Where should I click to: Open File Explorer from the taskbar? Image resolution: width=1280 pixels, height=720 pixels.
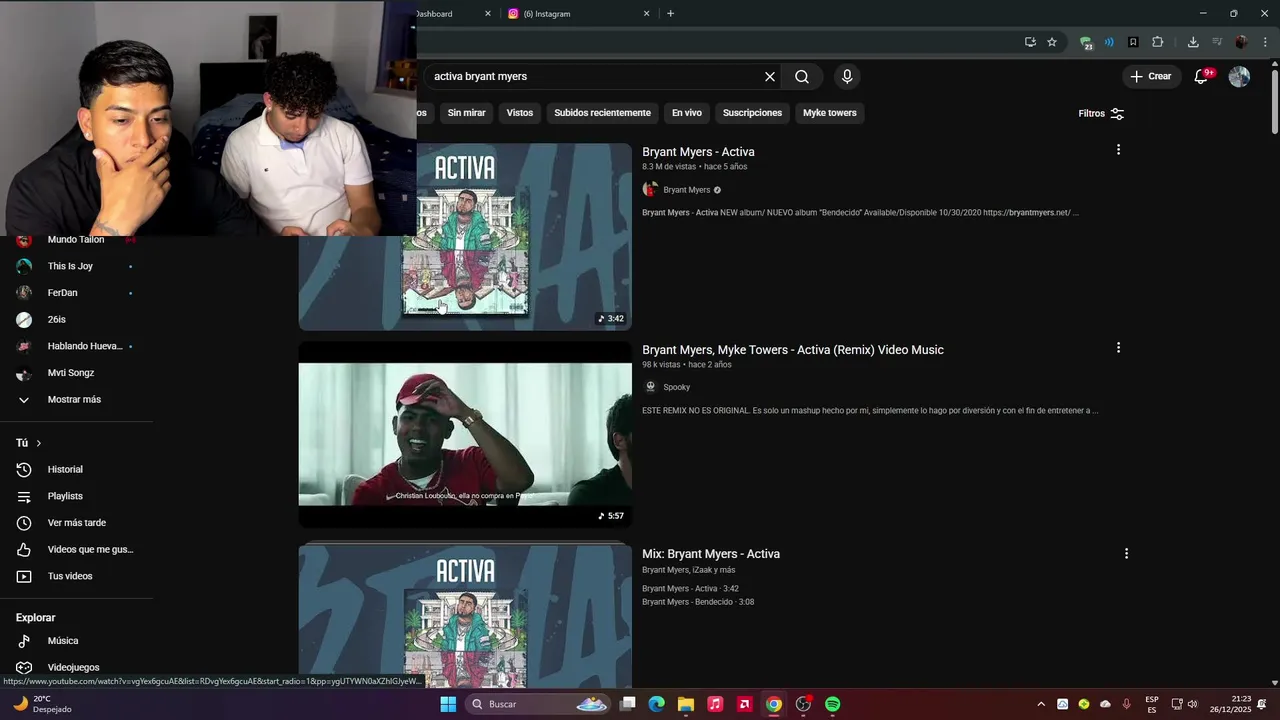click(686, 704)
